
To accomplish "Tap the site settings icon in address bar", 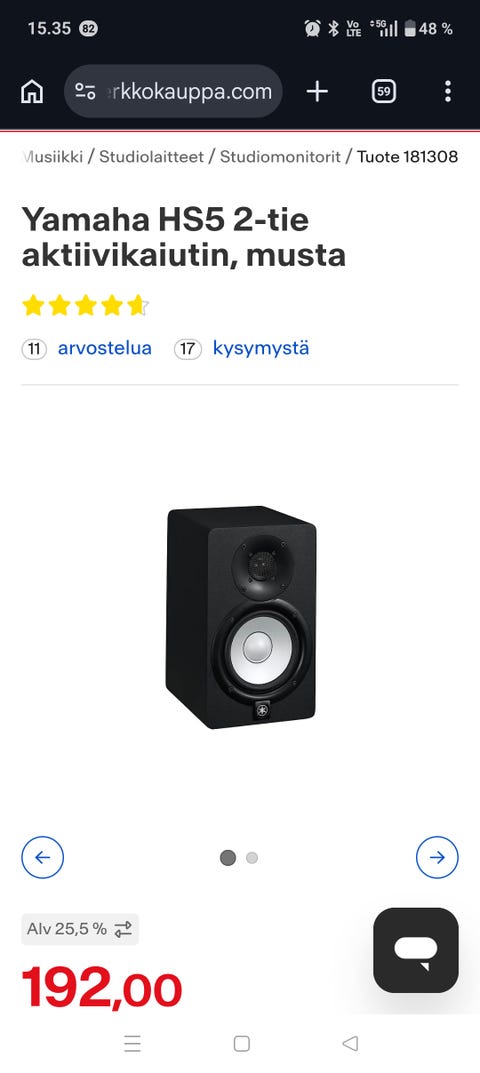I will pyautogui.click(x=86, y=91).
